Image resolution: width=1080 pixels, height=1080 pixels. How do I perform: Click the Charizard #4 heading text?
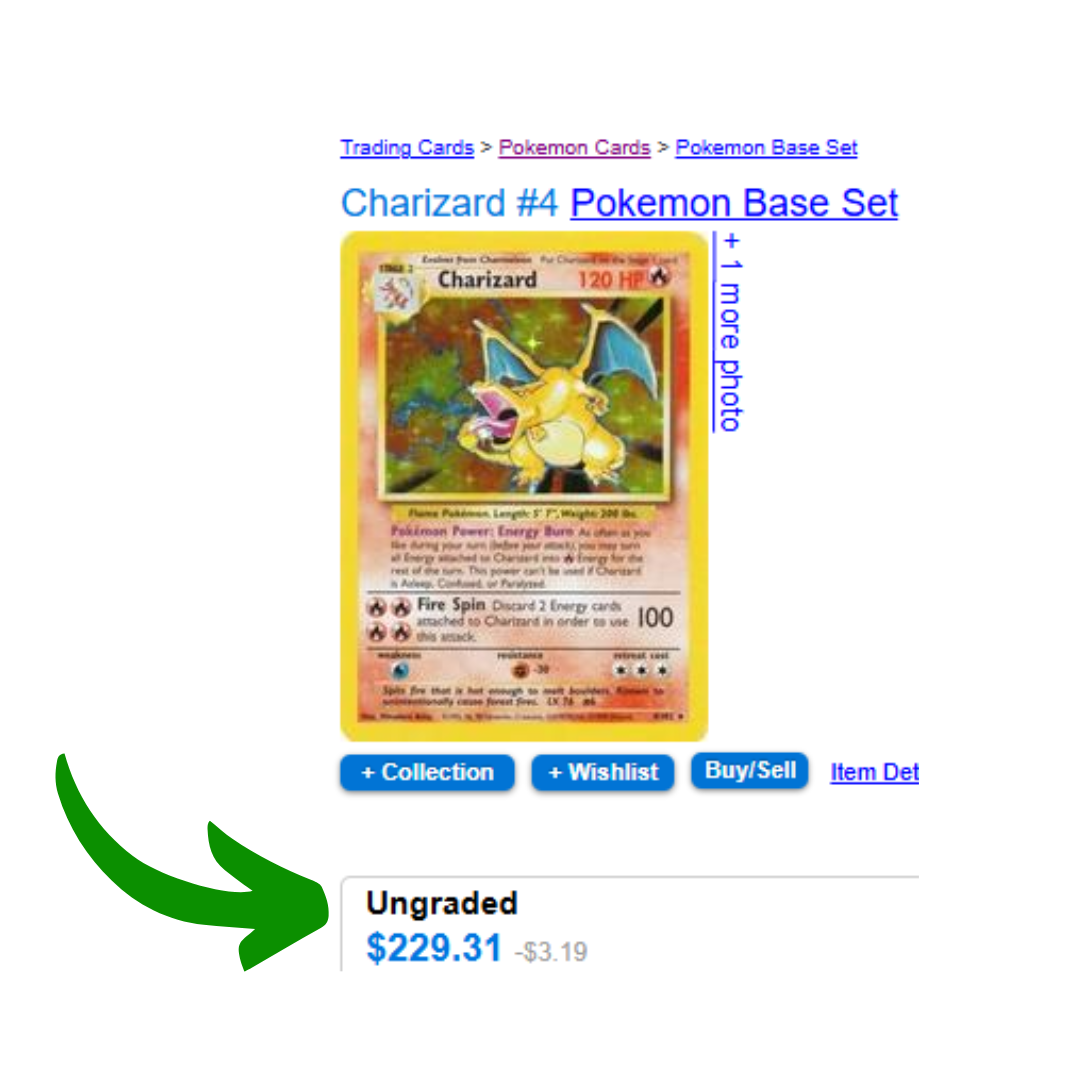[x=449, y=202]
